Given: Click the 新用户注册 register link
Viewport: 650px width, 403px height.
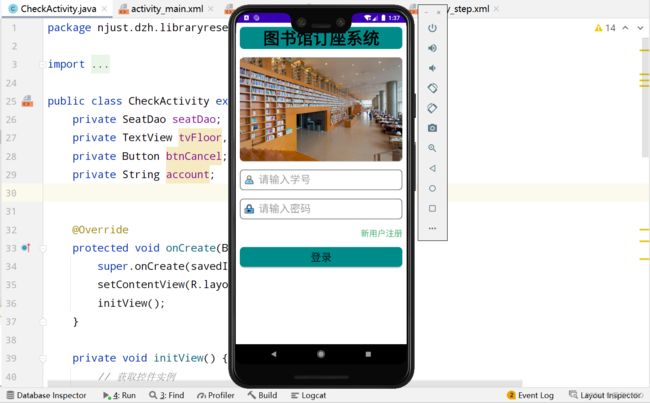Looking at the screenshot, I should (381, 233).
